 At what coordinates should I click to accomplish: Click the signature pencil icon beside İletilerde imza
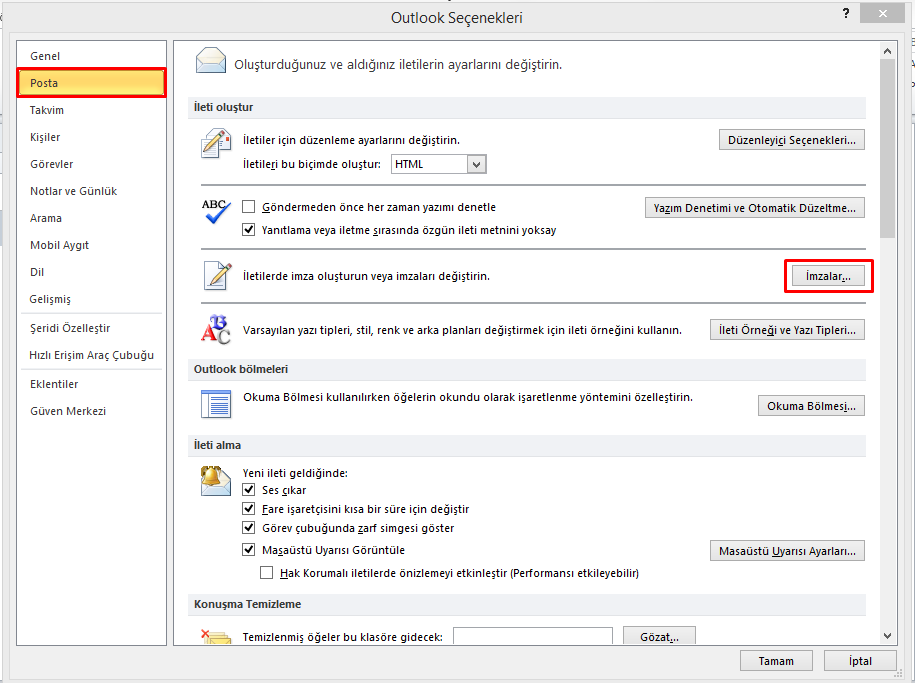coord(218,276)
